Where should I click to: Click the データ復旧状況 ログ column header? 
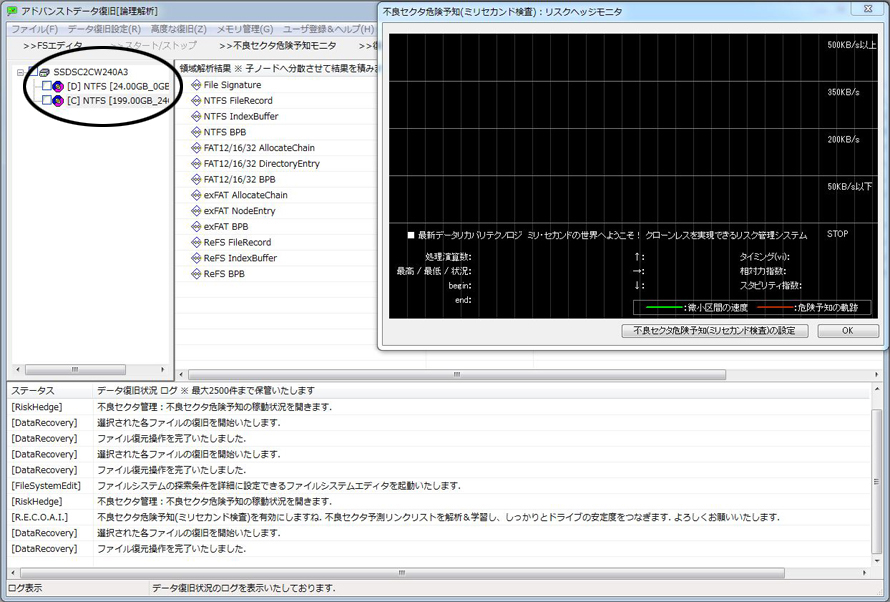(x=481, y=391)
